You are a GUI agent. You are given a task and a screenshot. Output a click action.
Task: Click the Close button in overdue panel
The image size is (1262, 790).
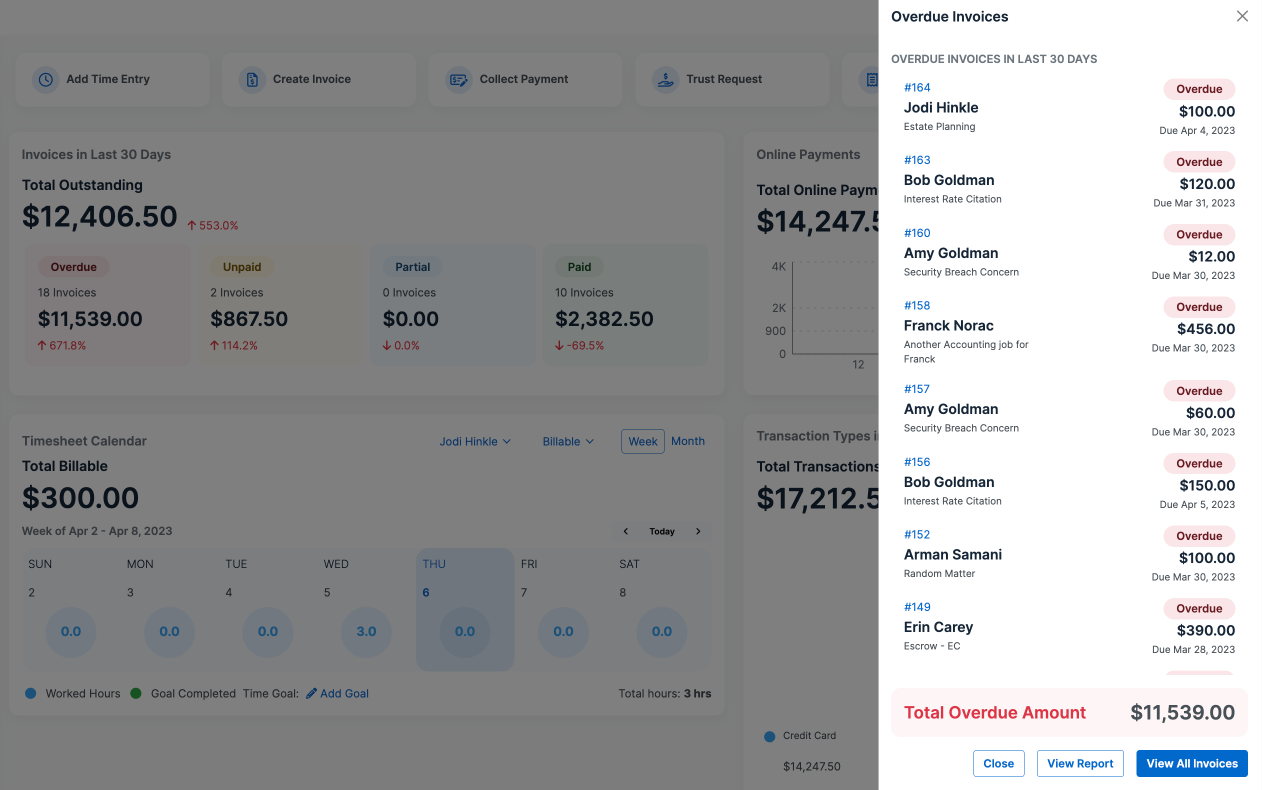[x=999, y=763]
